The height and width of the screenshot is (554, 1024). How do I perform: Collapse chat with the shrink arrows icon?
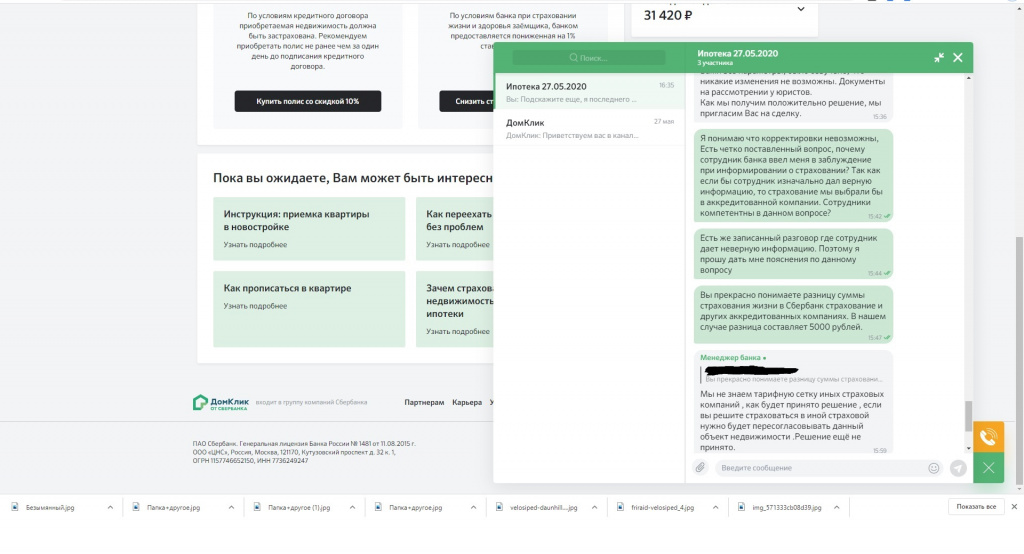938,57
